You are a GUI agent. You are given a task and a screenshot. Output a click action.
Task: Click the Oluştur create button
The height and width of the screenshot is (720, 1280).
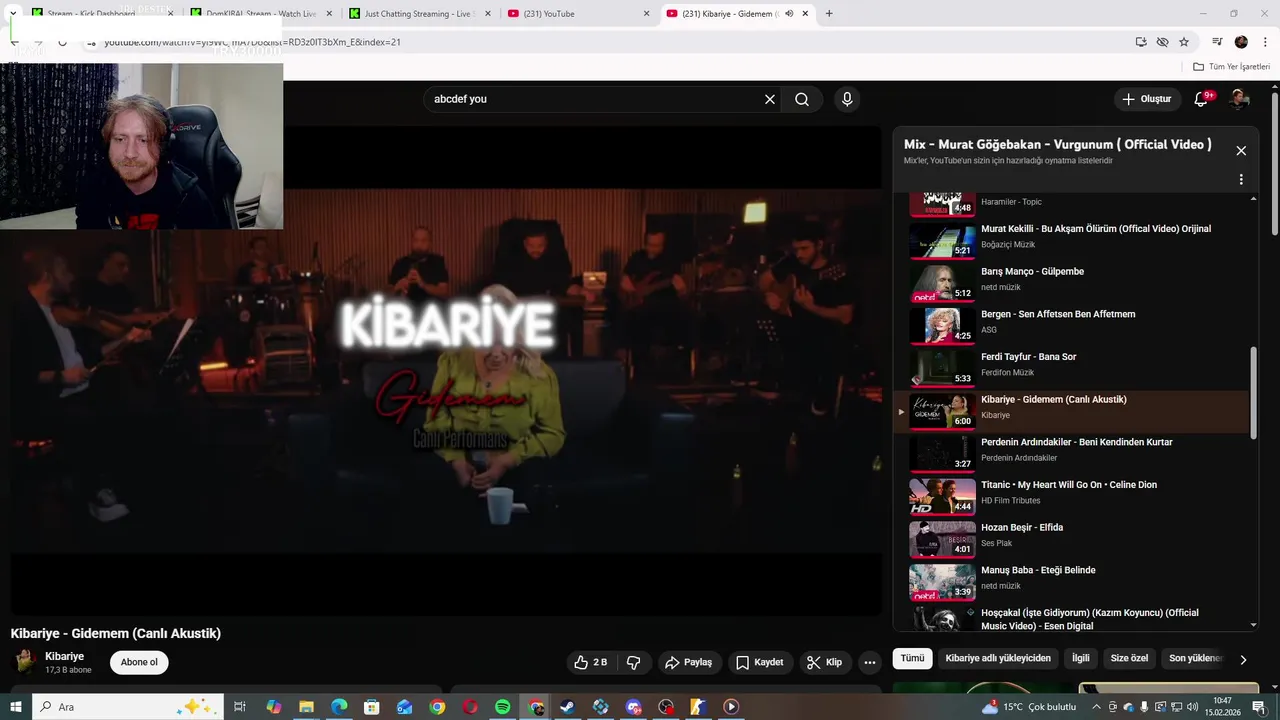(x=1146, y=99)
